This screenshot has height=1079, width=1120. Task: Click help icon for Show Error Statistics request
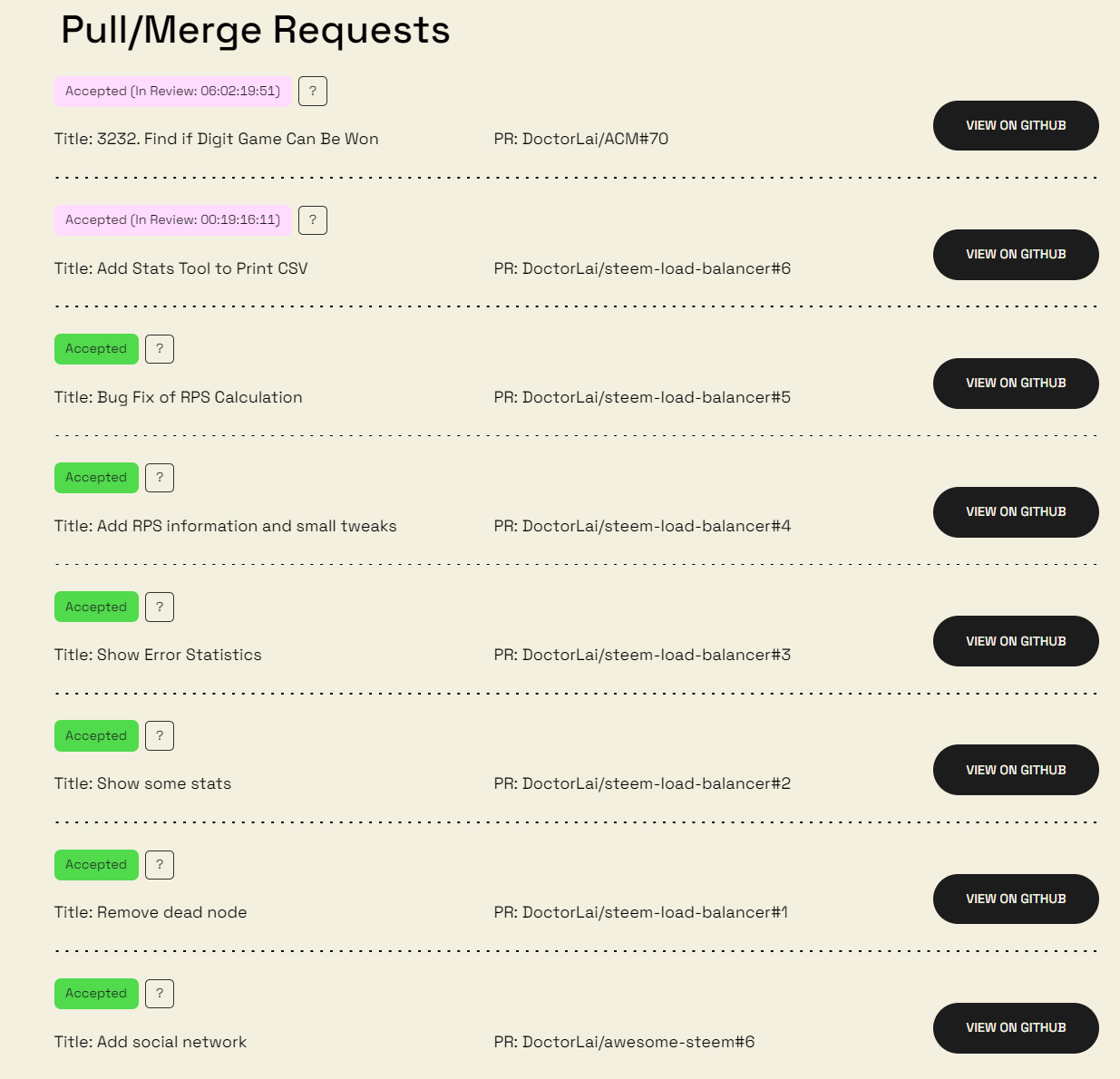(x=160, y=607)
